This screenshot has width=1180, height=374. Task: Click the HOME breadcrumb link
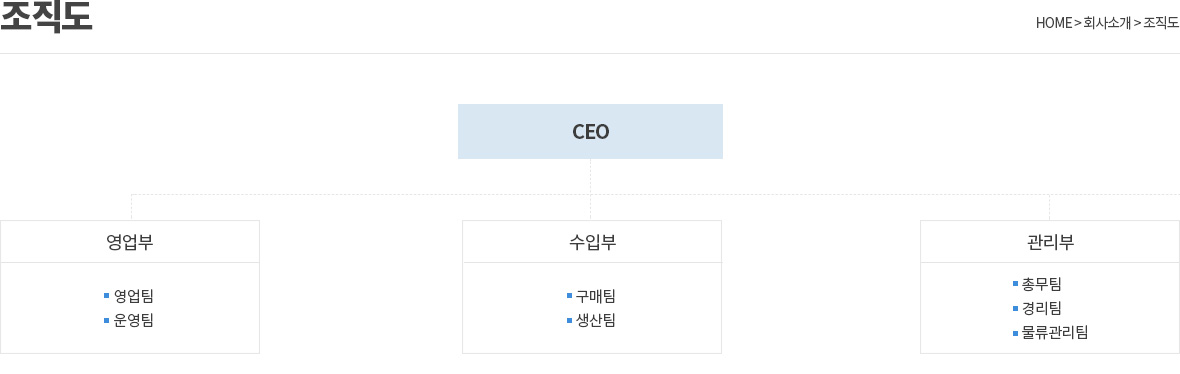point(1053,23)
